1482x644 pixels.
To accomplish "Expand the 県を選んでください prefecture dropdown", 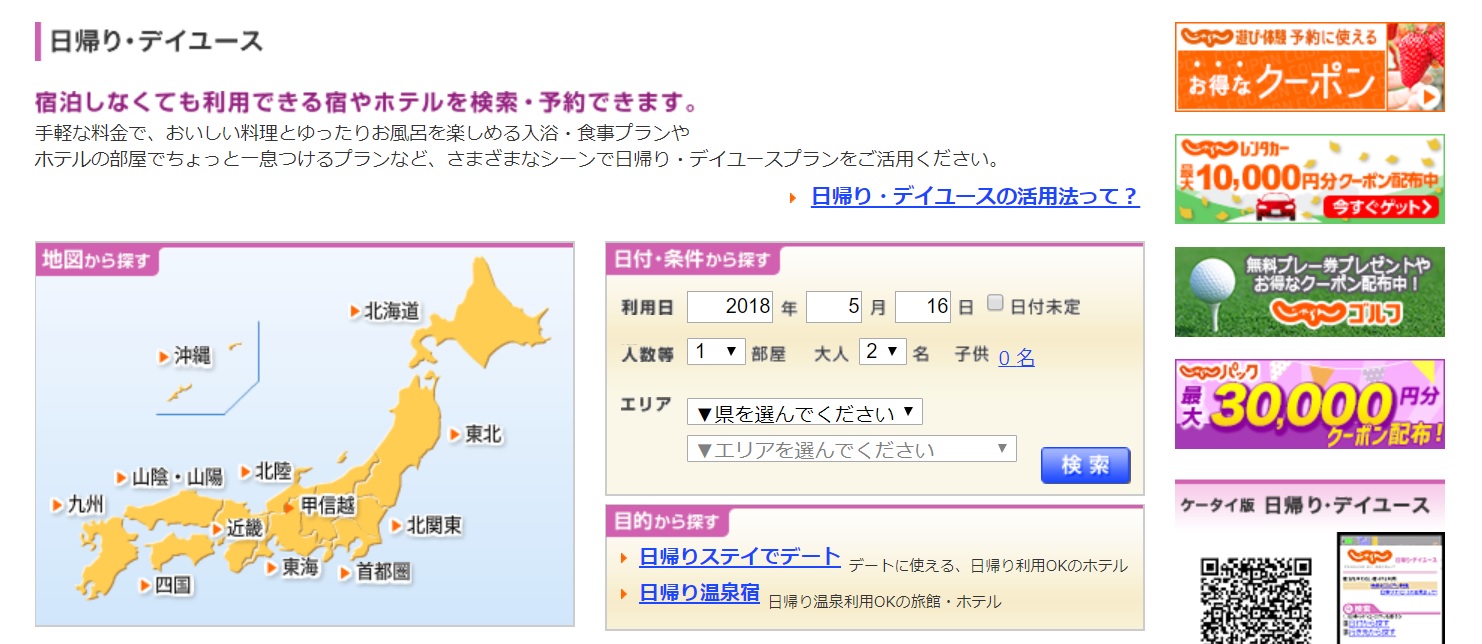I will tap(805, 412).
